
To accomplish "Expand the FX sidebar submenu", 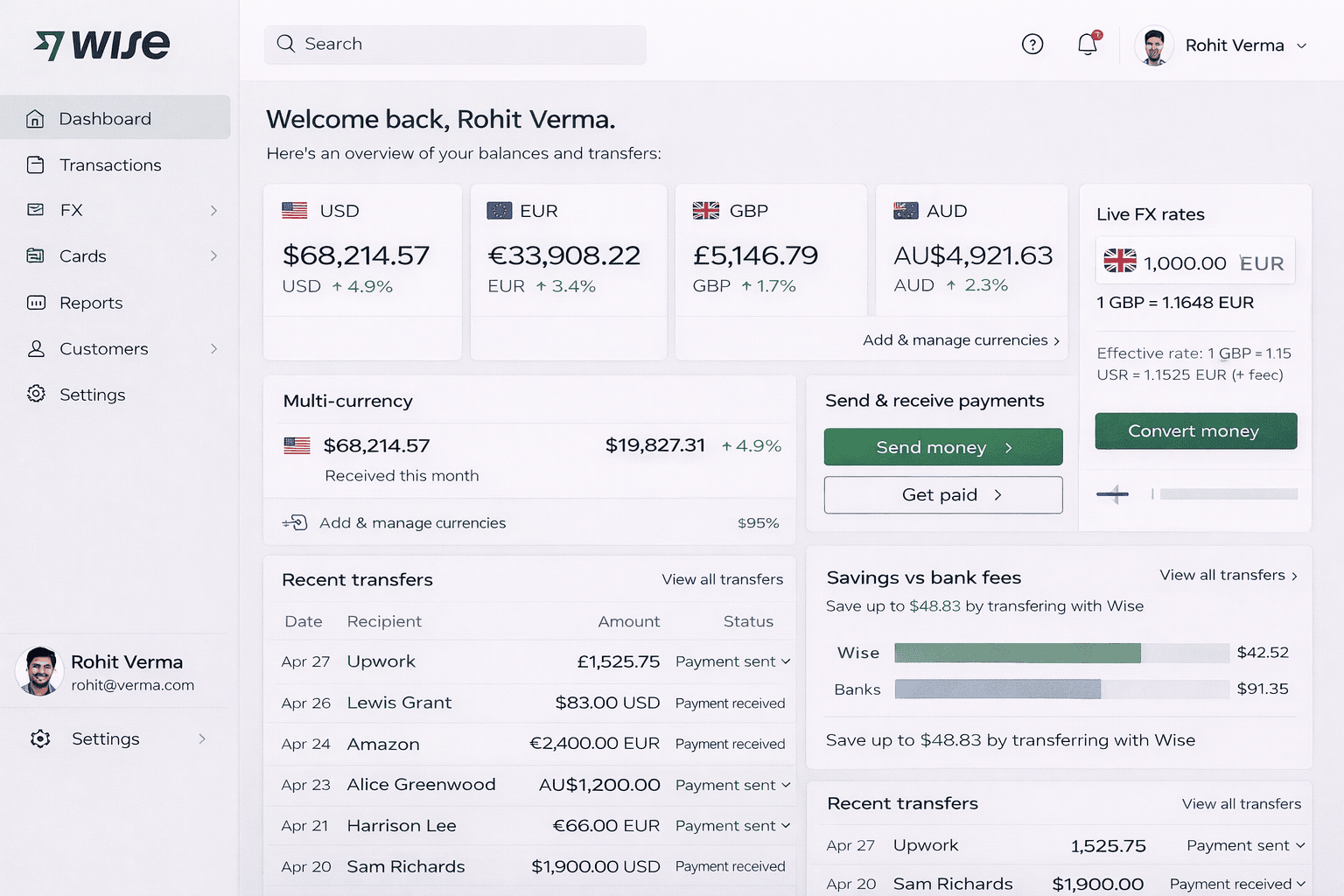I will pyautogui.click(x=213, y=211).
